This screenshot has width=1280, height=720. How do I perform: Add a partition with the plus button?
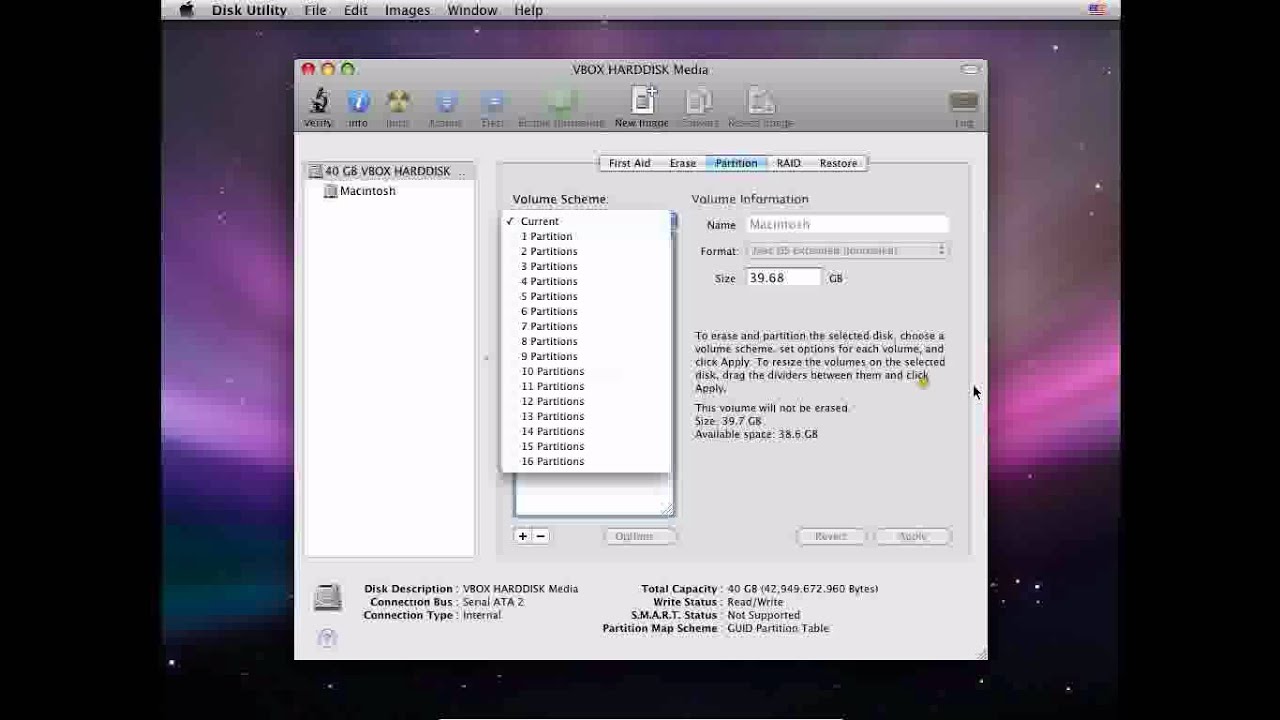(x=522, y=536)
